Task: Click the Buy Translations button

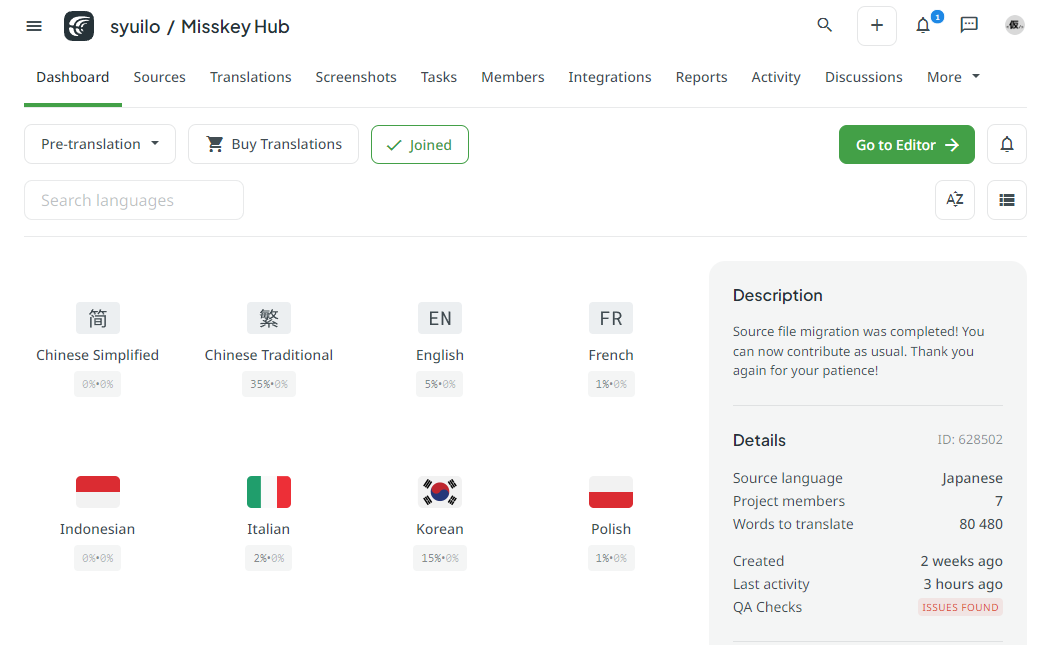Action: 273,144
